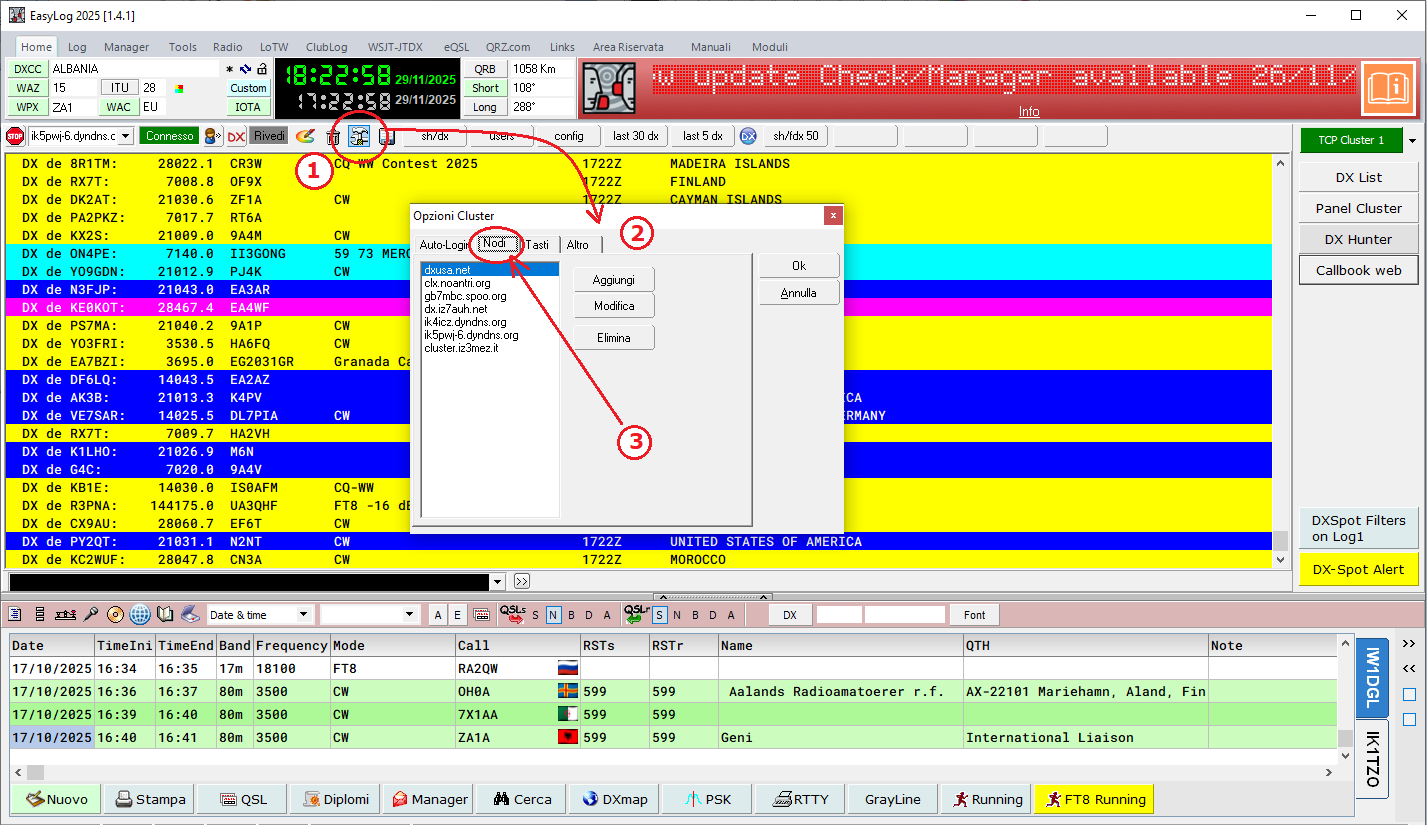
Task: Click into the black cluster command input
Action: point(248,581)
